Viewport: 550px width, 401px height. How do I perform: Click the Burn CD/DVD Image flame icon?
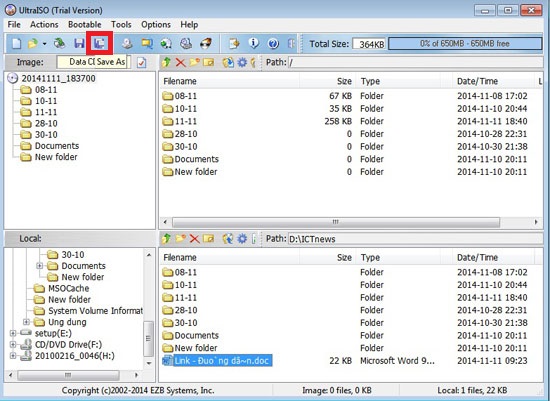point(206,44)
